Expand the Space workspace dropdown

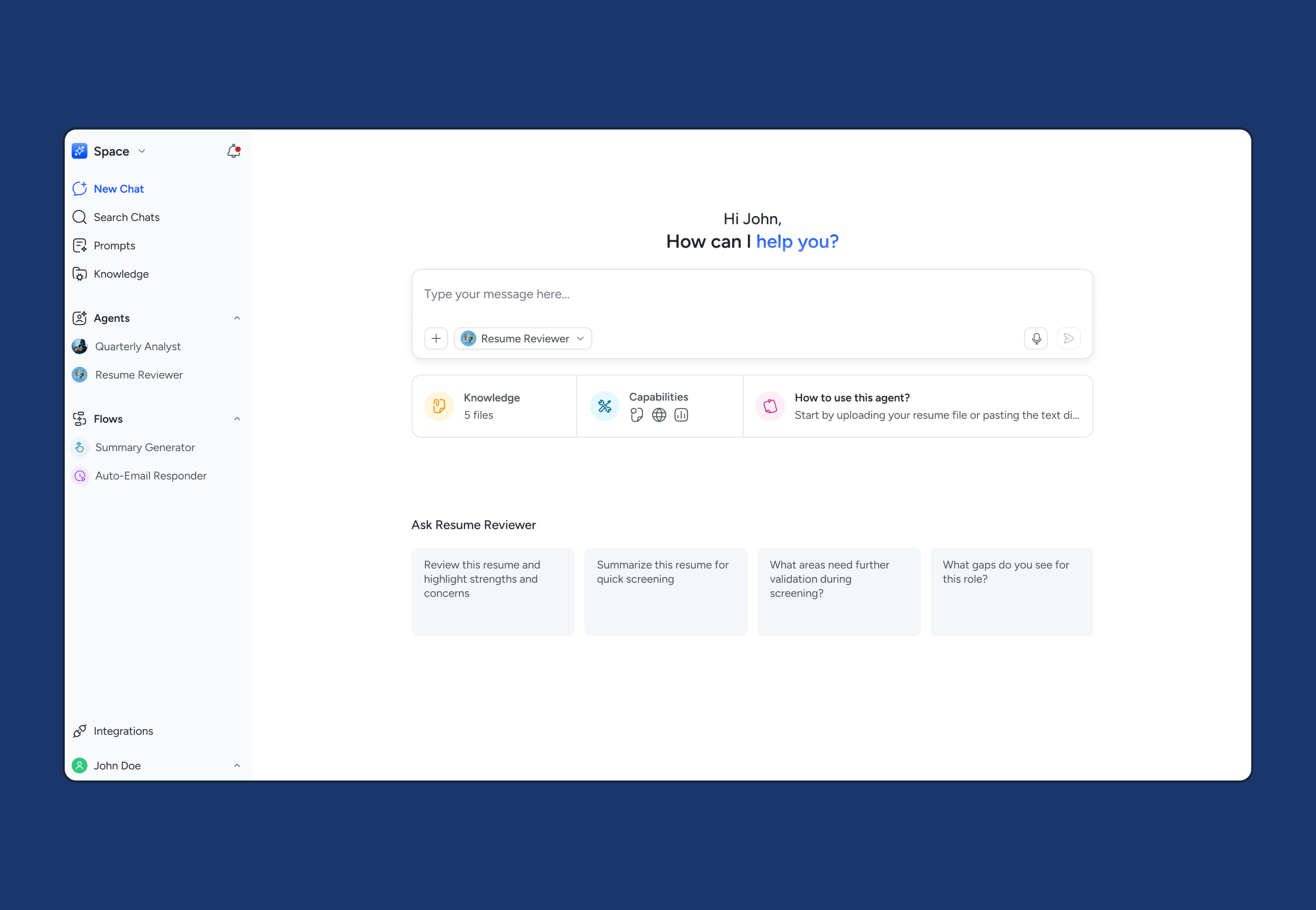tap(142, 151)
